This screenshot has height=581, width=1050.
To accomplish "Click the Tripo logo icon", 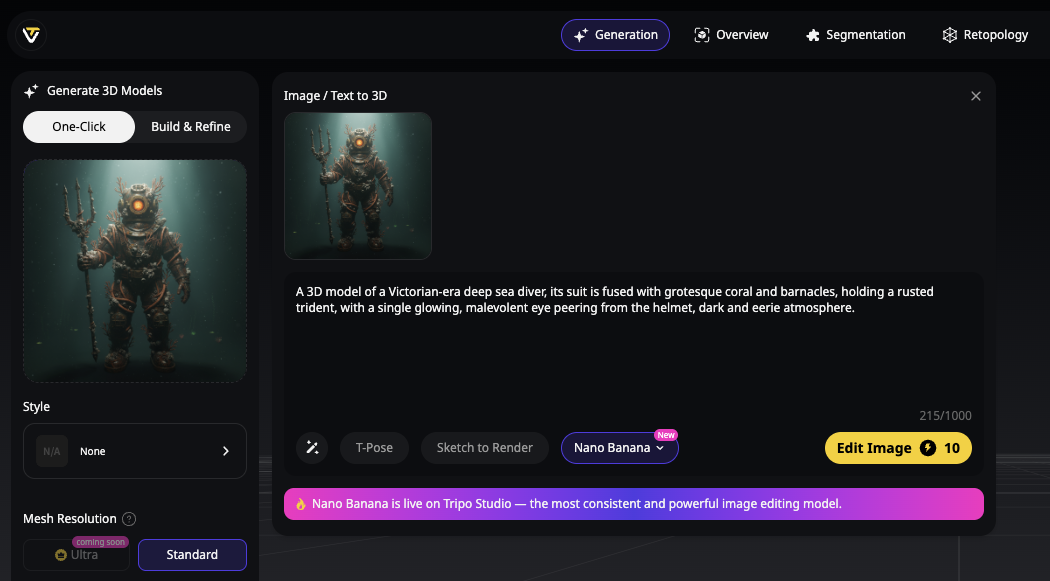I will click(31, 35).
